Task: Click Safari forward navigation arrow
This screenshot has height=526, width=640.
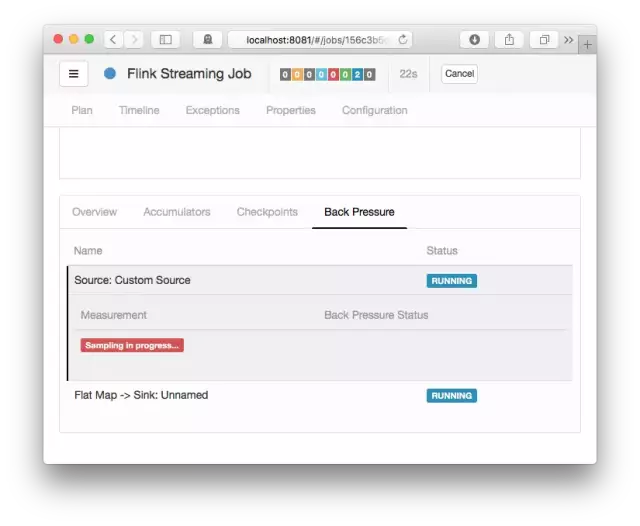Action: click(x=133, y=40)
